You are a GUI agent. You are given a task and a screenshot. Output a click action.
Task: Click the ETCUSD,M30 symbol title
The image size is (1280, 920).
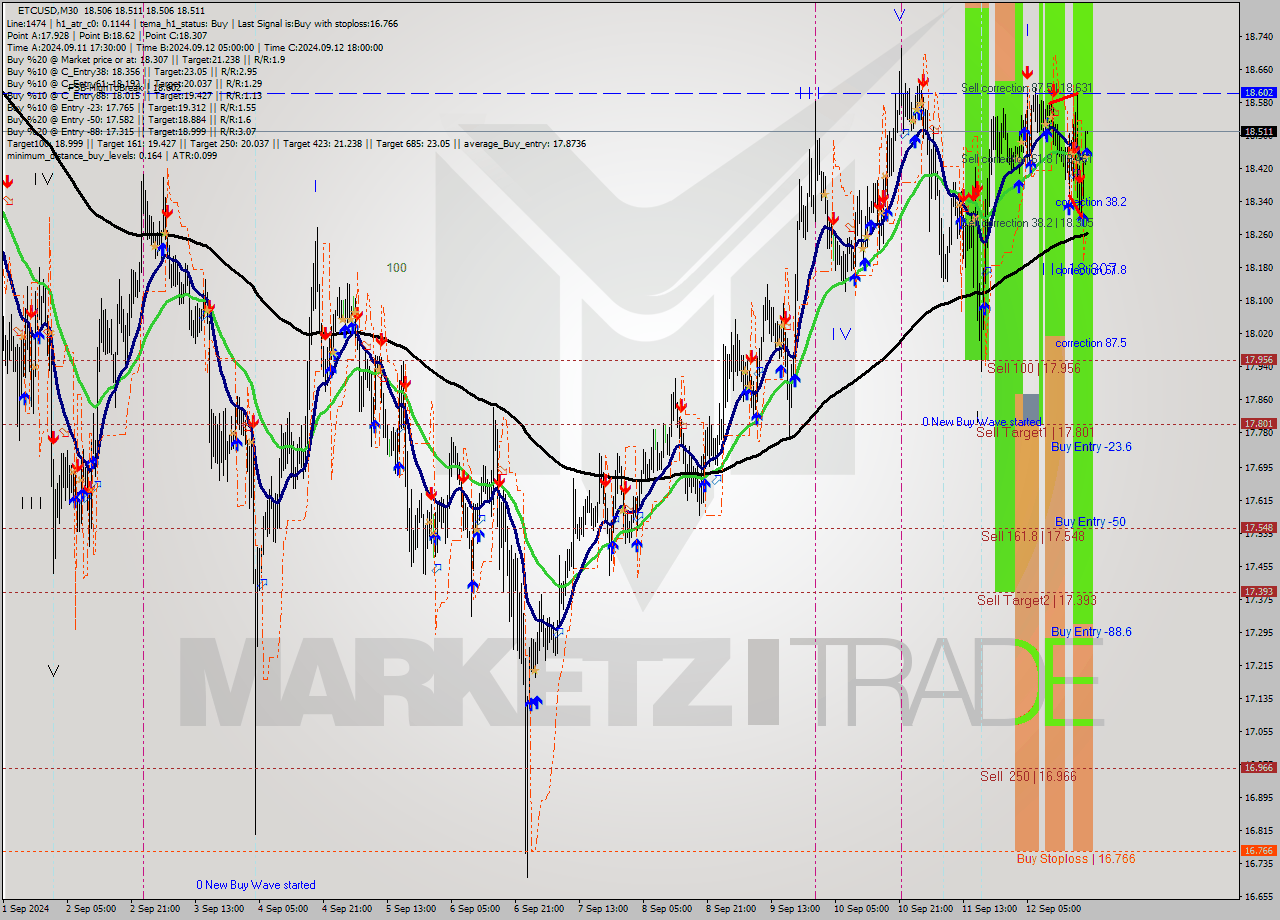pyautogui.click(x=49, y=11)
